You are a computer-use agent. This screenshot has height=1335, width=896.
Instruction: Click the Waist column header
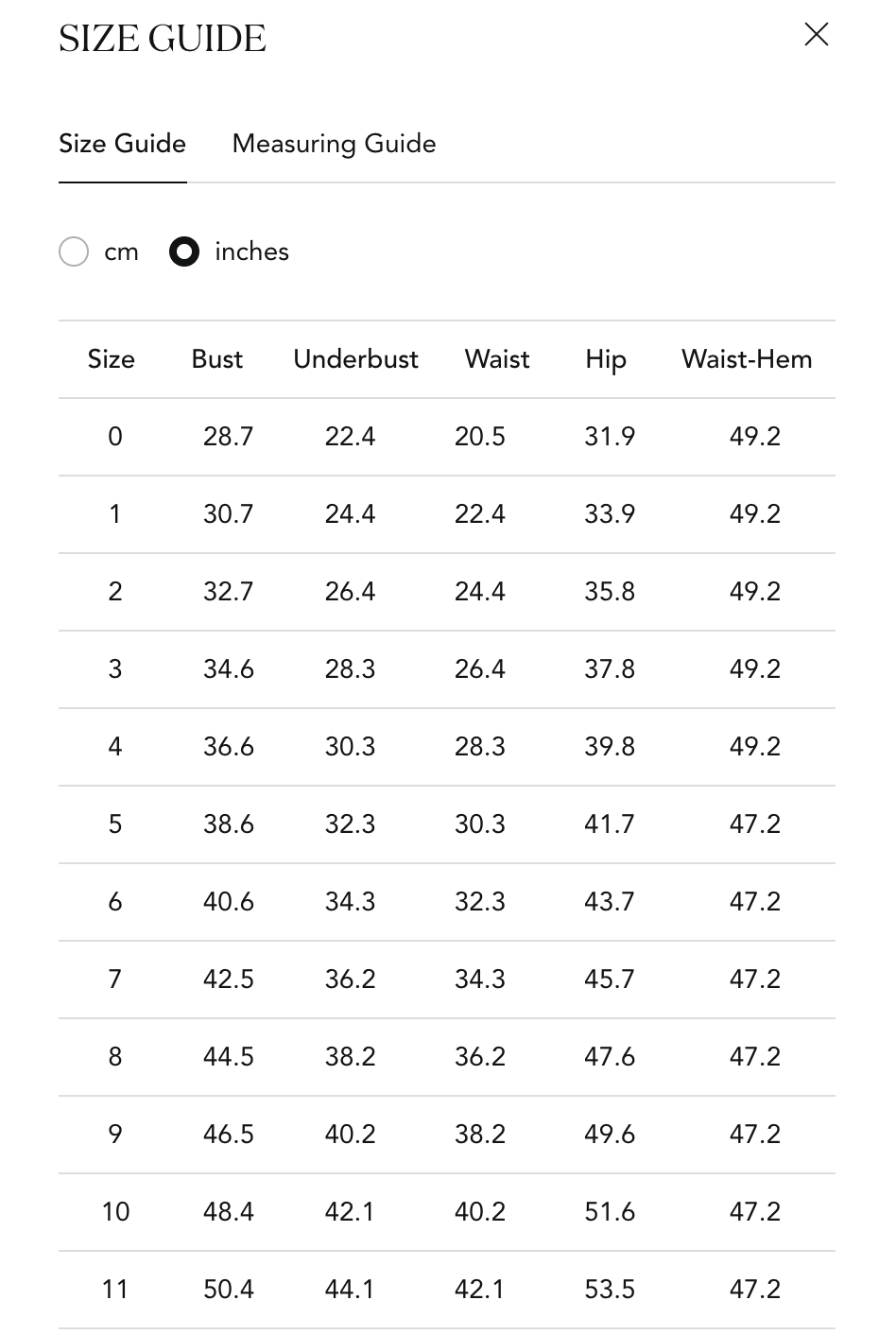click(x=497, y=359)
